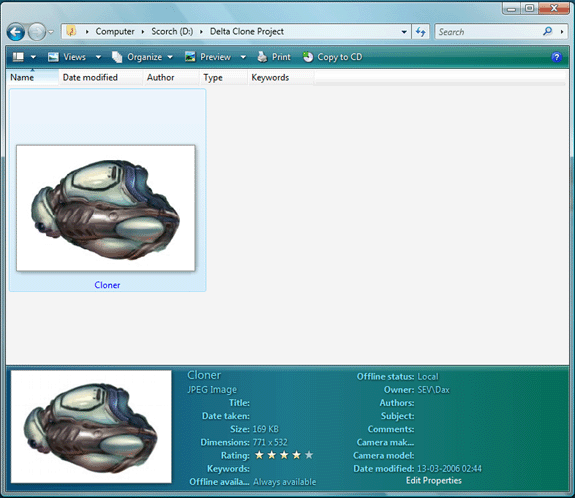This screenshot has width=575, height=498.
Task: Click the Copy to CD icon
Action: click(308, 57)
